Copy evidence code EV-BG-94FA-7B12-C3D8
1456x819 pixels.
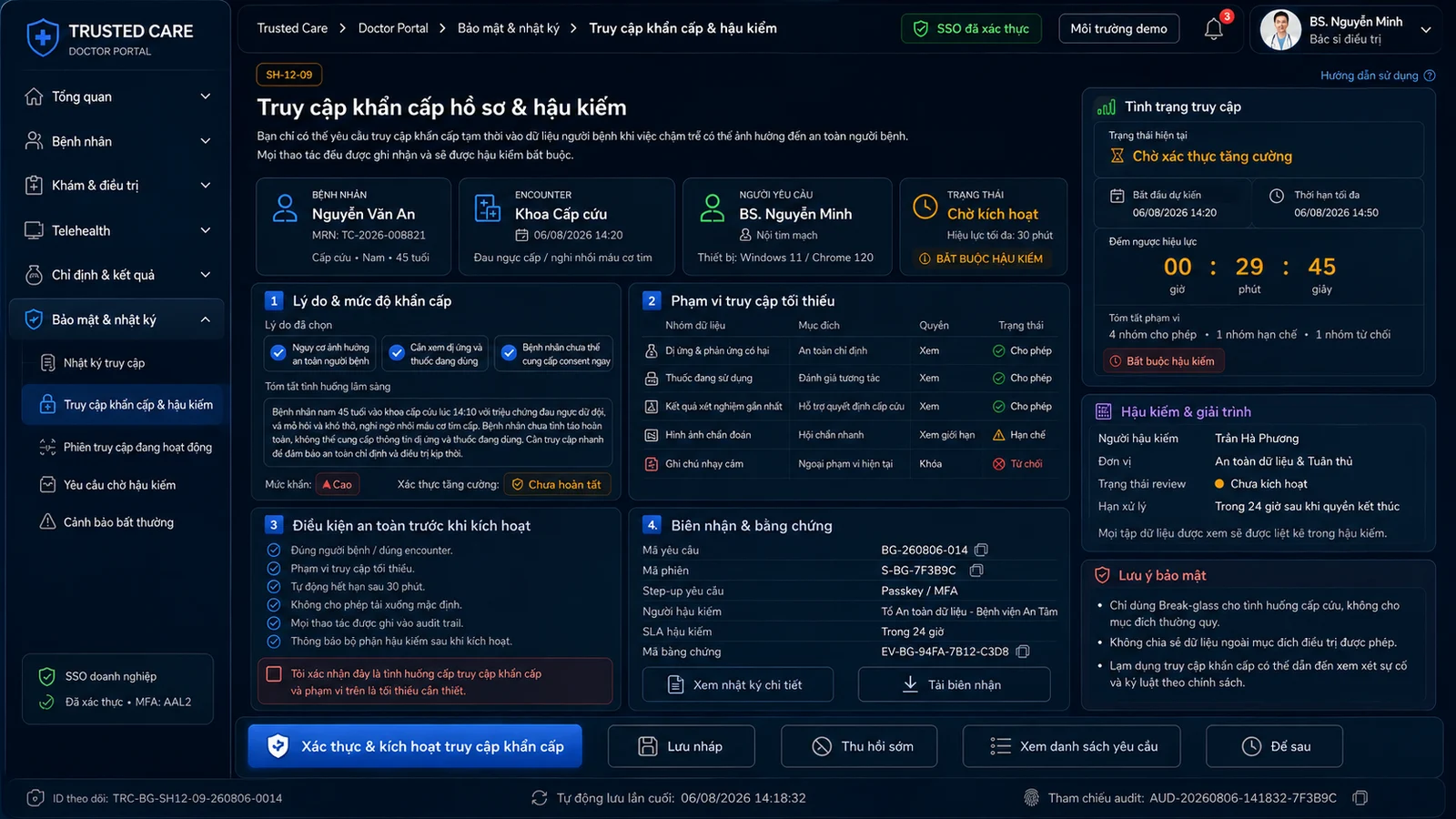tap(1023, 652)
